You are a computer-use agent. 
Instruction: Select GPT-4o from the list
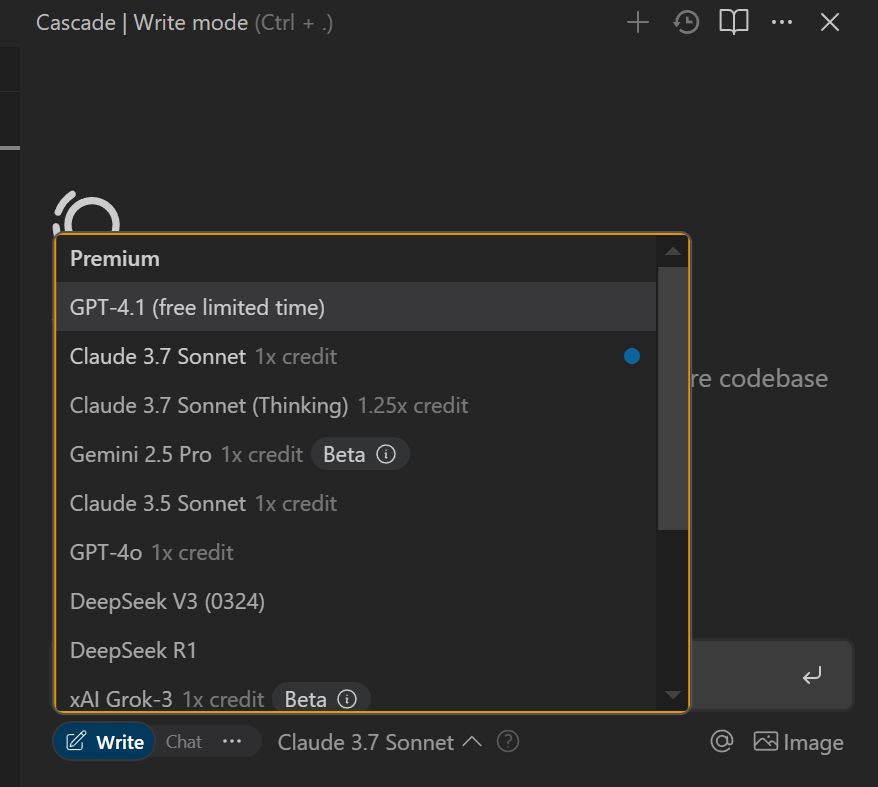pos(106,552)
